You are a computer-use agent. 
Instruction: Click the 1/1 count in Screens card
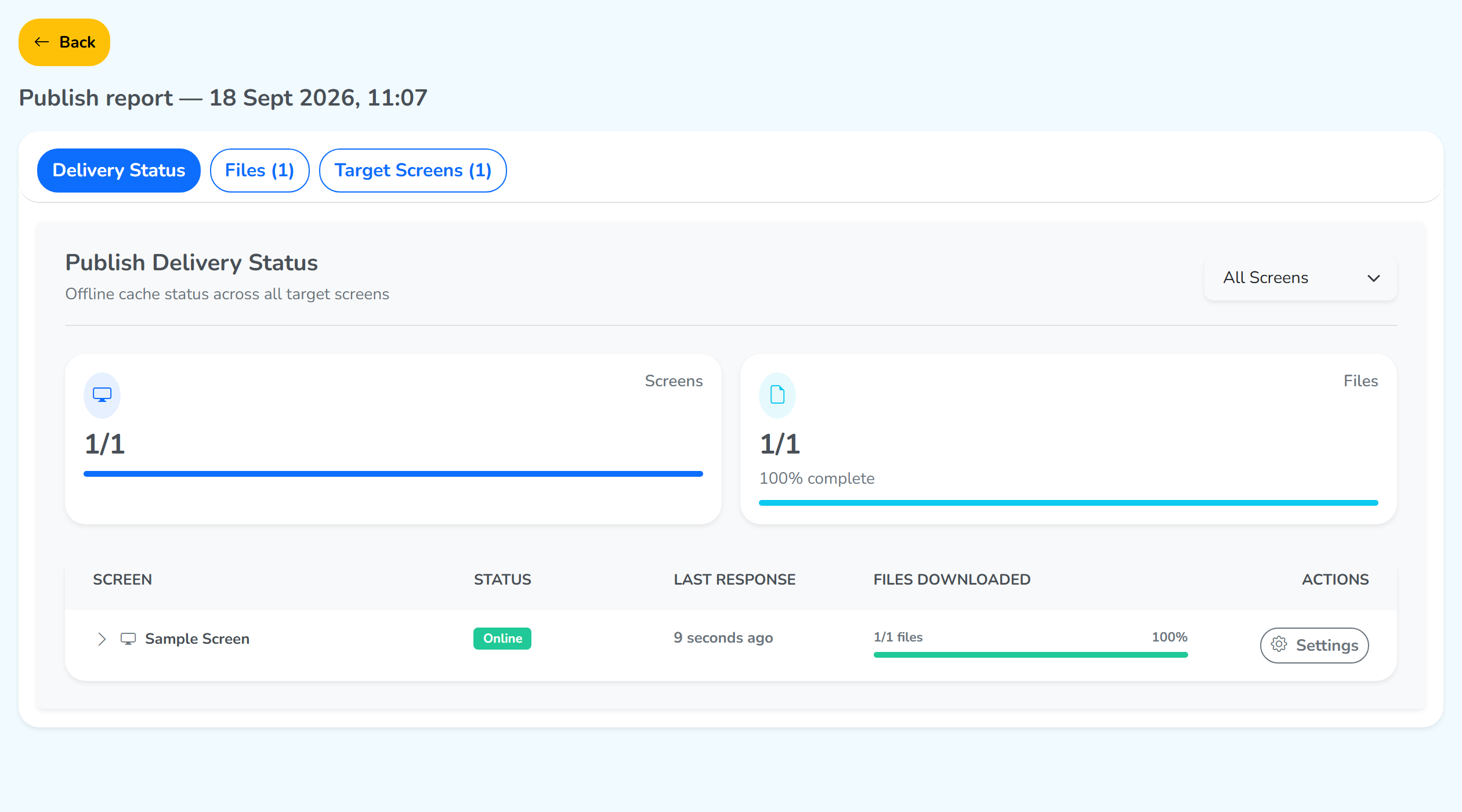click(x=105, y=444)
